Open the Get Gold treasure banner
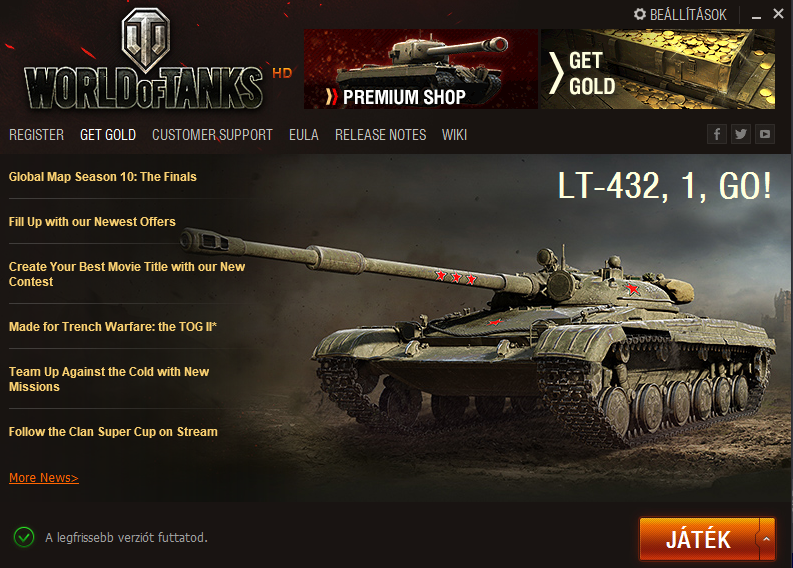793x568 pixels. [658, 69]
